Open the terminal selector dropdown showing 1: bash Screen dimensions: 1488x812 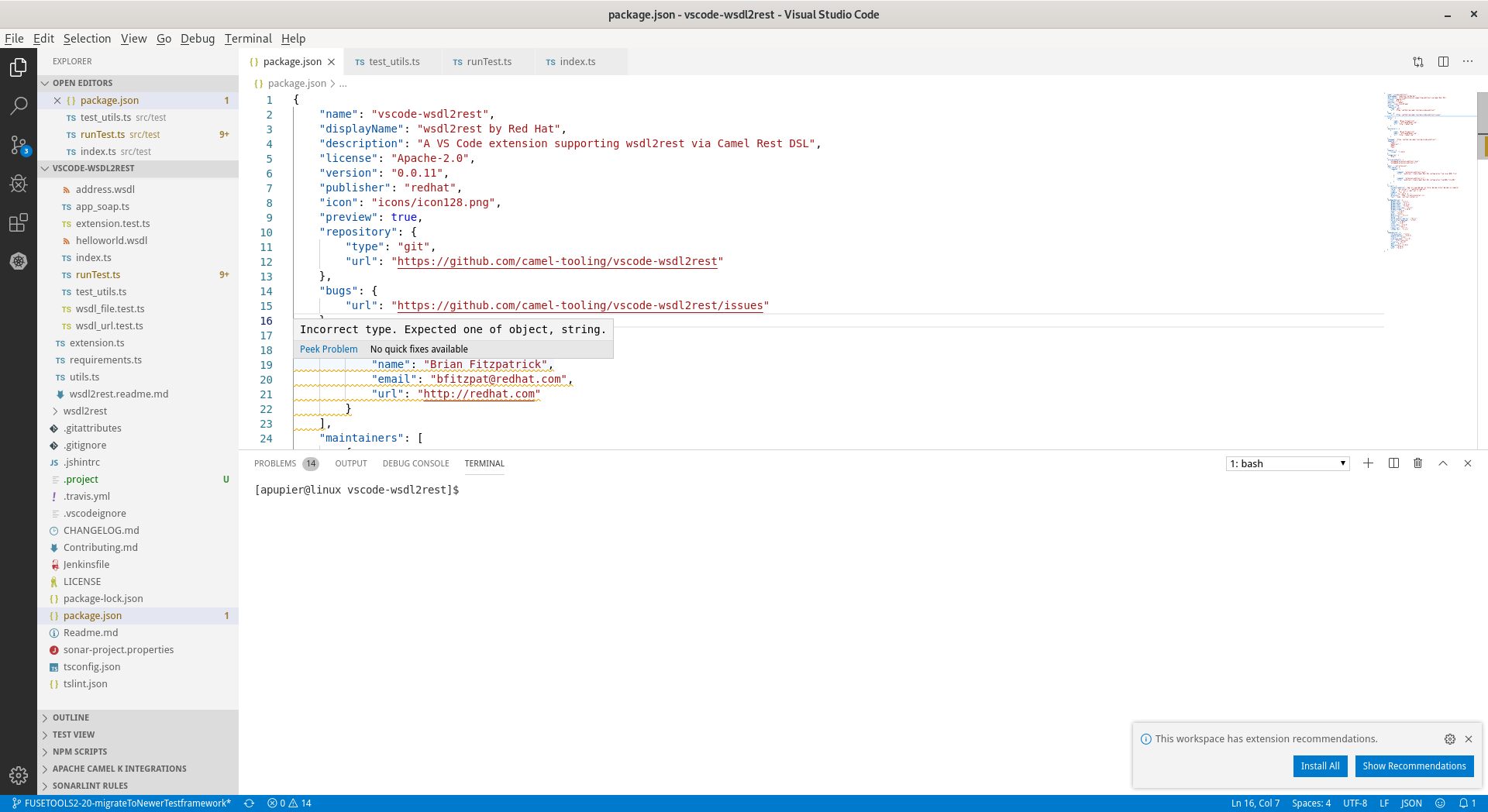point(1286,463)
